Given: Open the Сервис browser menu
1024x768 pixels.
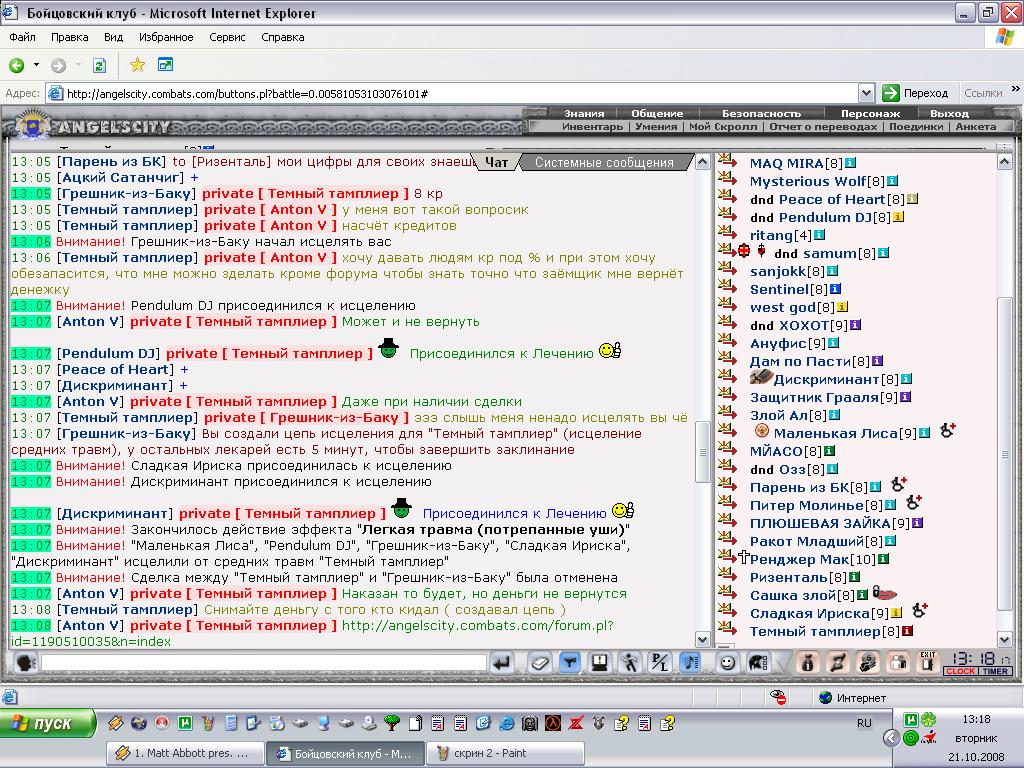Looking at the screenshot, I should (x=227, y=37).
